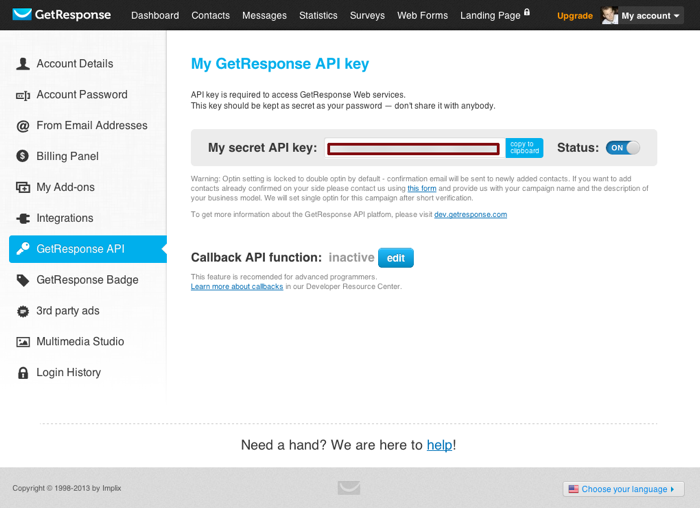Click the US flag icon in the footer
This screenshot has height=508, width=700.
[574, 489]
